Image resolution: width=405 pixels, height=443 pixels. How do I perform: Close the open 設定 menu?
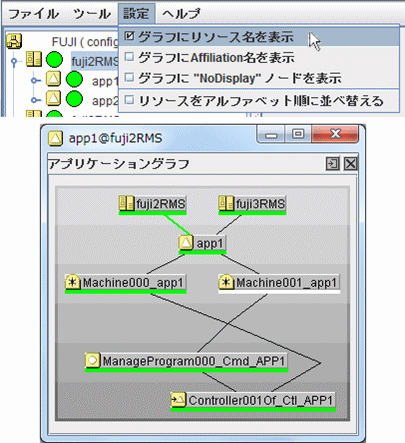pyautogui.click(x=136, y=14)
